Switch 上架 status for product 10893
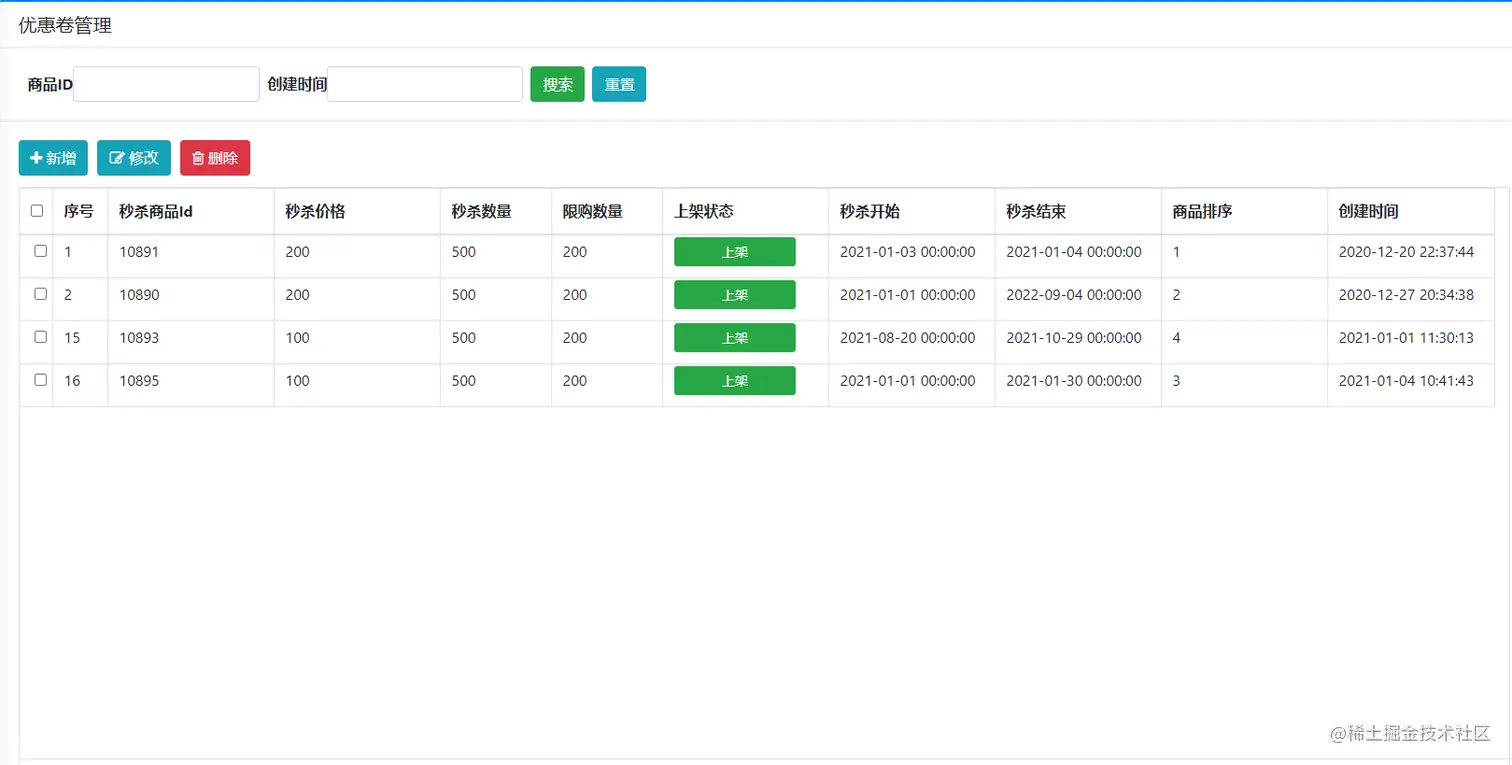The width and height of the screenshot is (1512, 765). 735,338
